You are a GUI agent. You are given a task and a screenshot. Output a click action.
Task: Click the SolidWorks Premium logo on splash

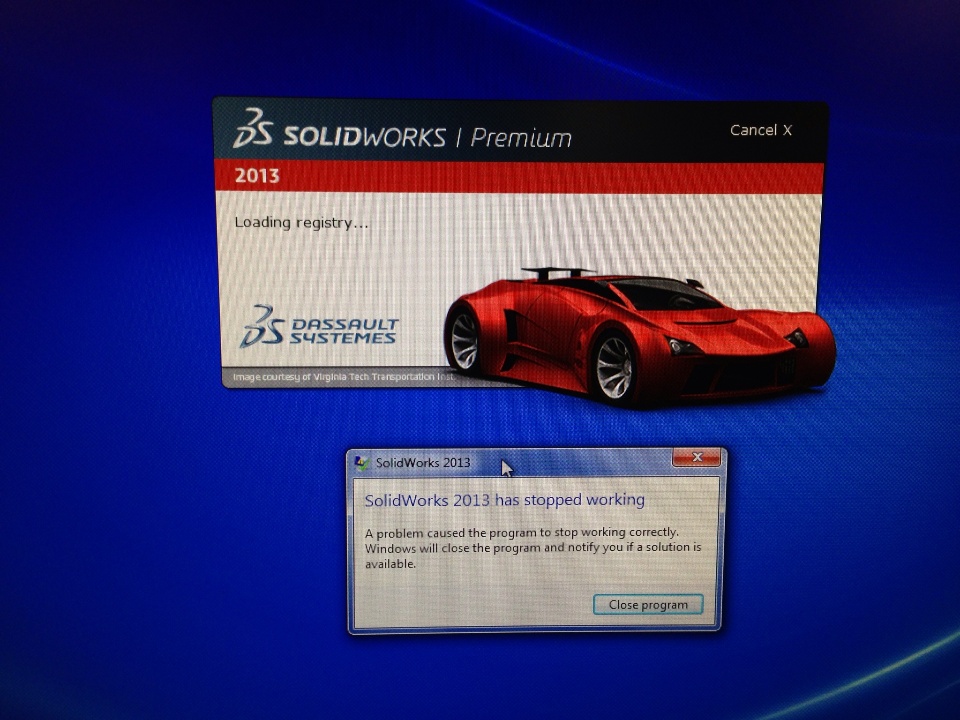click(402, 130)
